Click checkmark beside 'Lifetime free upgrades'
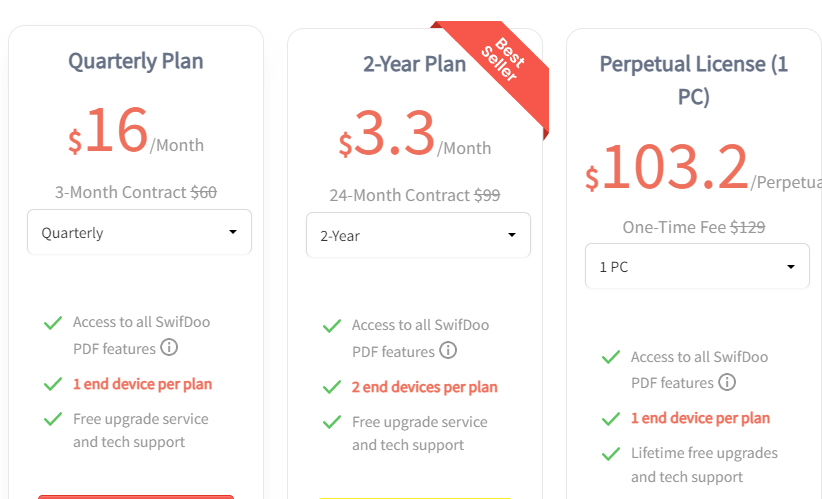Viewport: 822px width, 499px height. click(x=611, y=453)
